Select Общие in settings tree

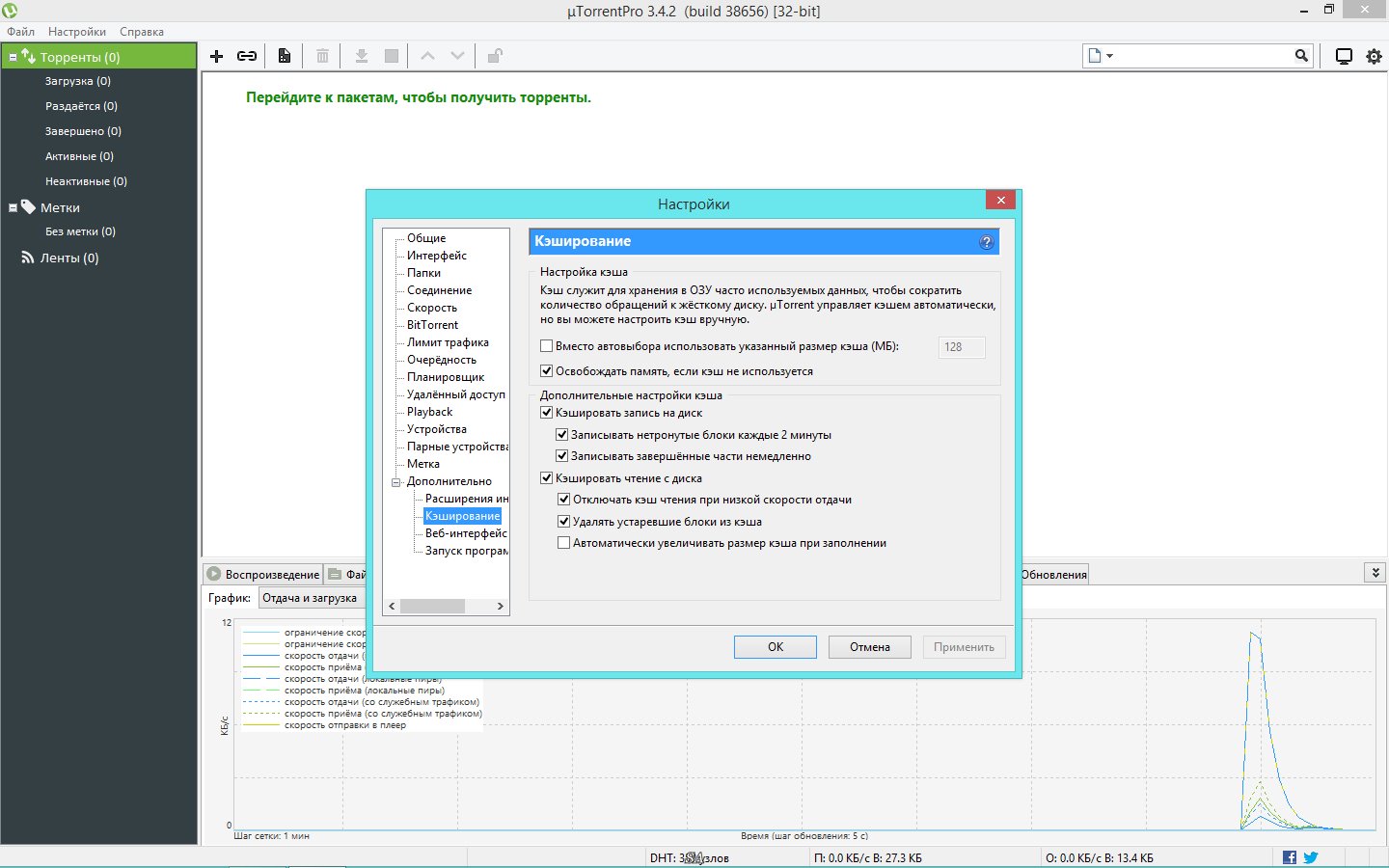click(426, 238)
